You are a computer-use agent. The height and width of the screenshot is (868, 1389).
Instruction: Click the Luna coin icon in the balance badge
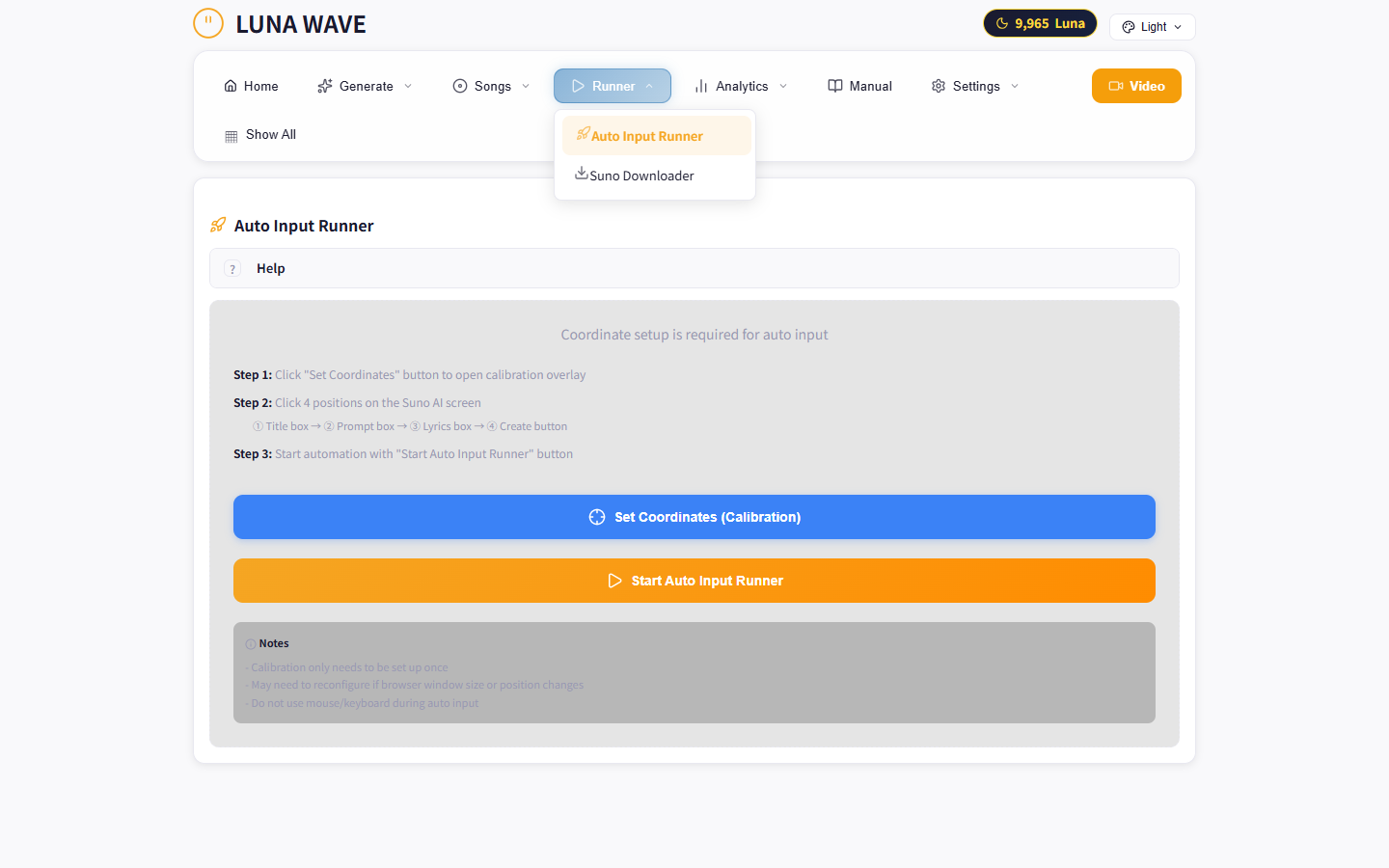1001,22
